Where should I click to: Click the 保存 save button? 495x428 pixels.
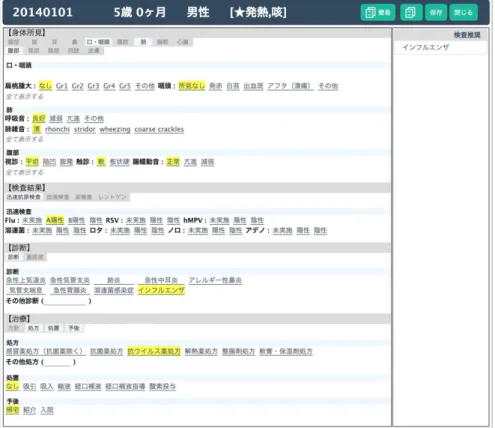(436, 13)
